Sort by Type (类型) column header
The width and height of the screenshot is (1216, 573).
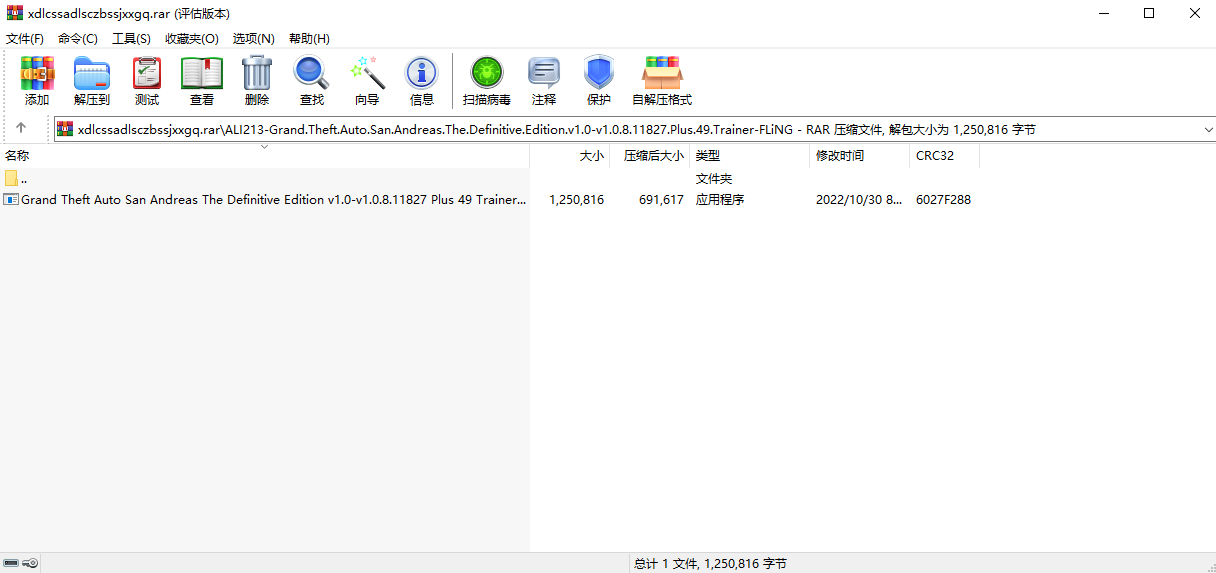pyautogui.click(x=749, y=156)
